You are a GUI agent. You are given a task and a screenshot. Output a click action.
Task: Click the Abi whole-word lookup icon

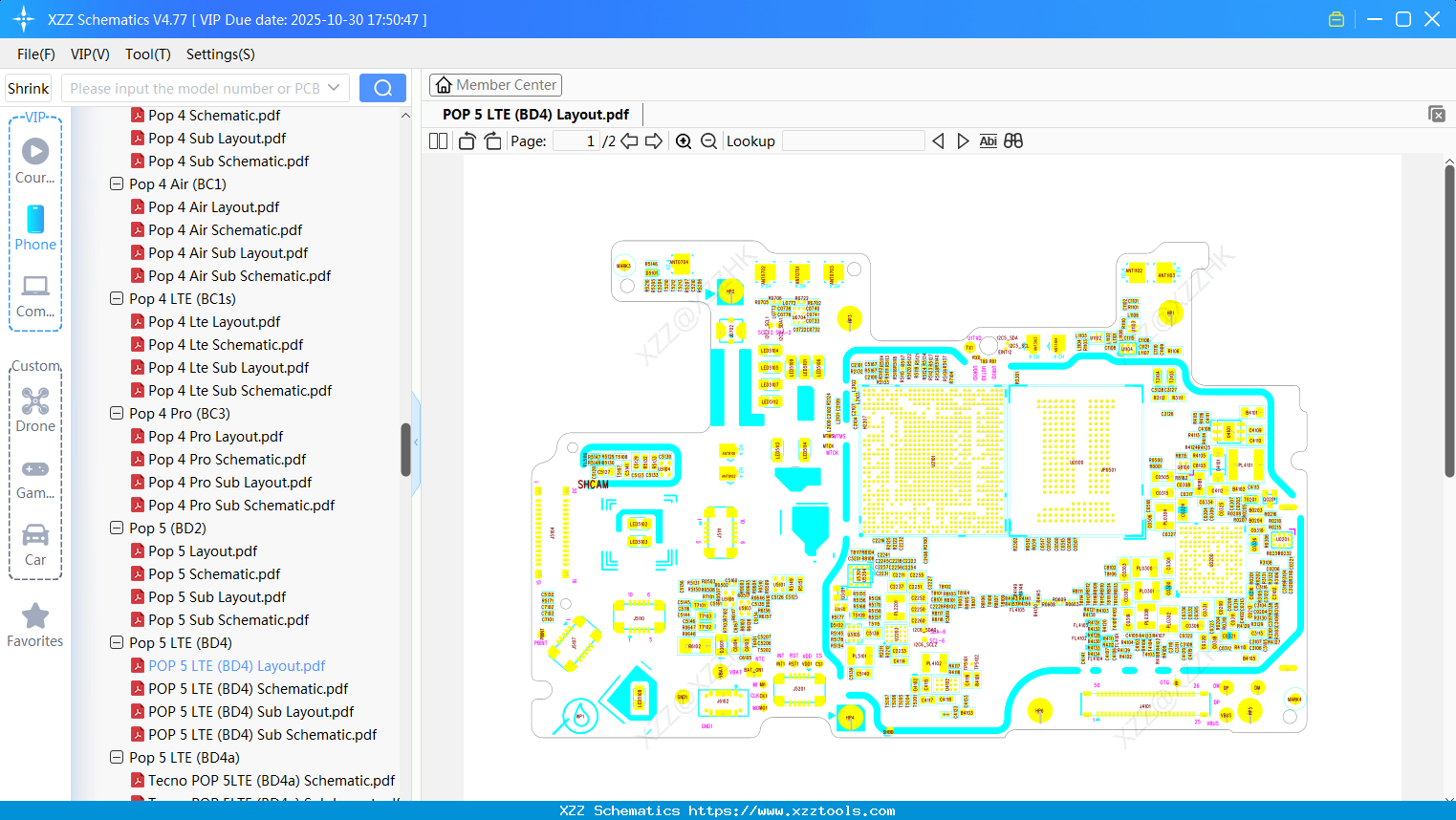[x=988, y=140]
